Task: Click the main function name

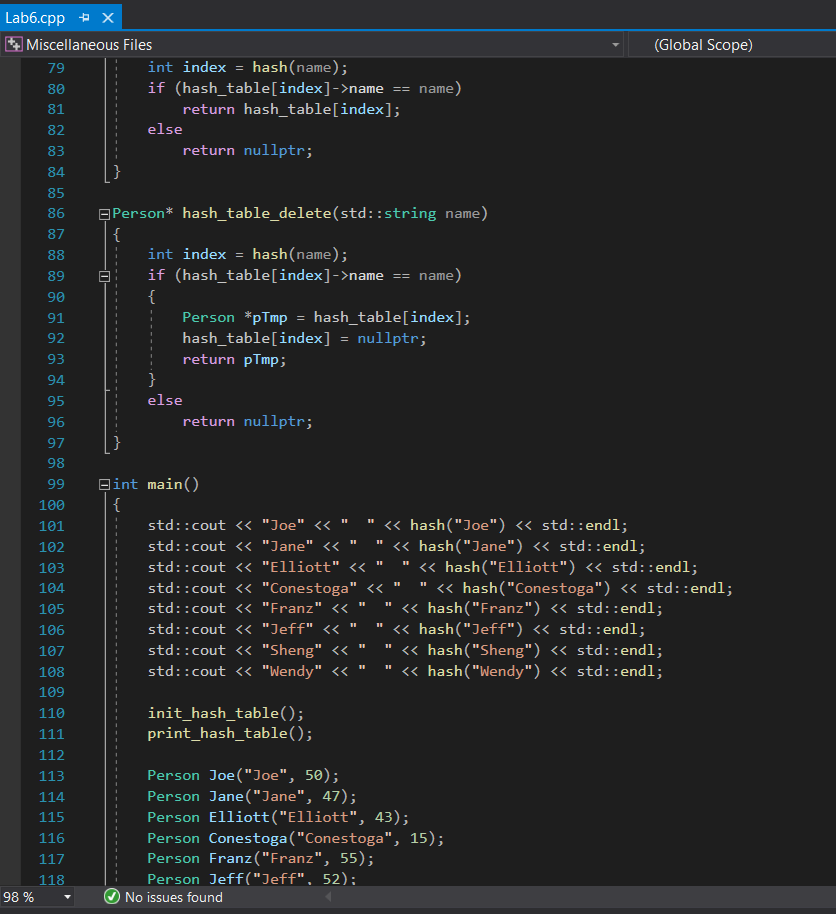Action: pyautogui.click(x=164, y=484)
